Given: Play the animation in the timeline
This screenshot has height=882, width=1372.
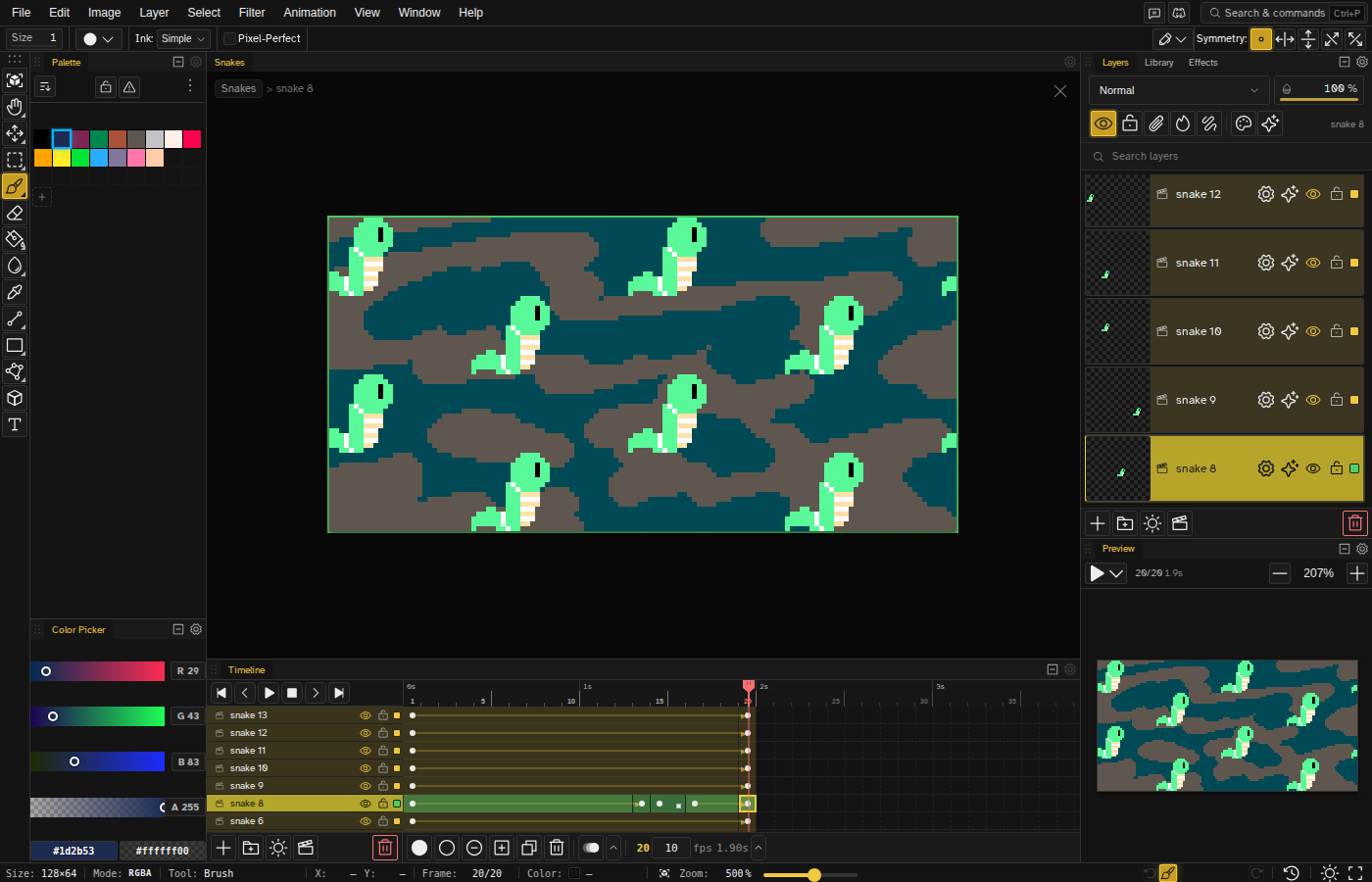Looking at the screenshot, I should click(x=269, y=693).
